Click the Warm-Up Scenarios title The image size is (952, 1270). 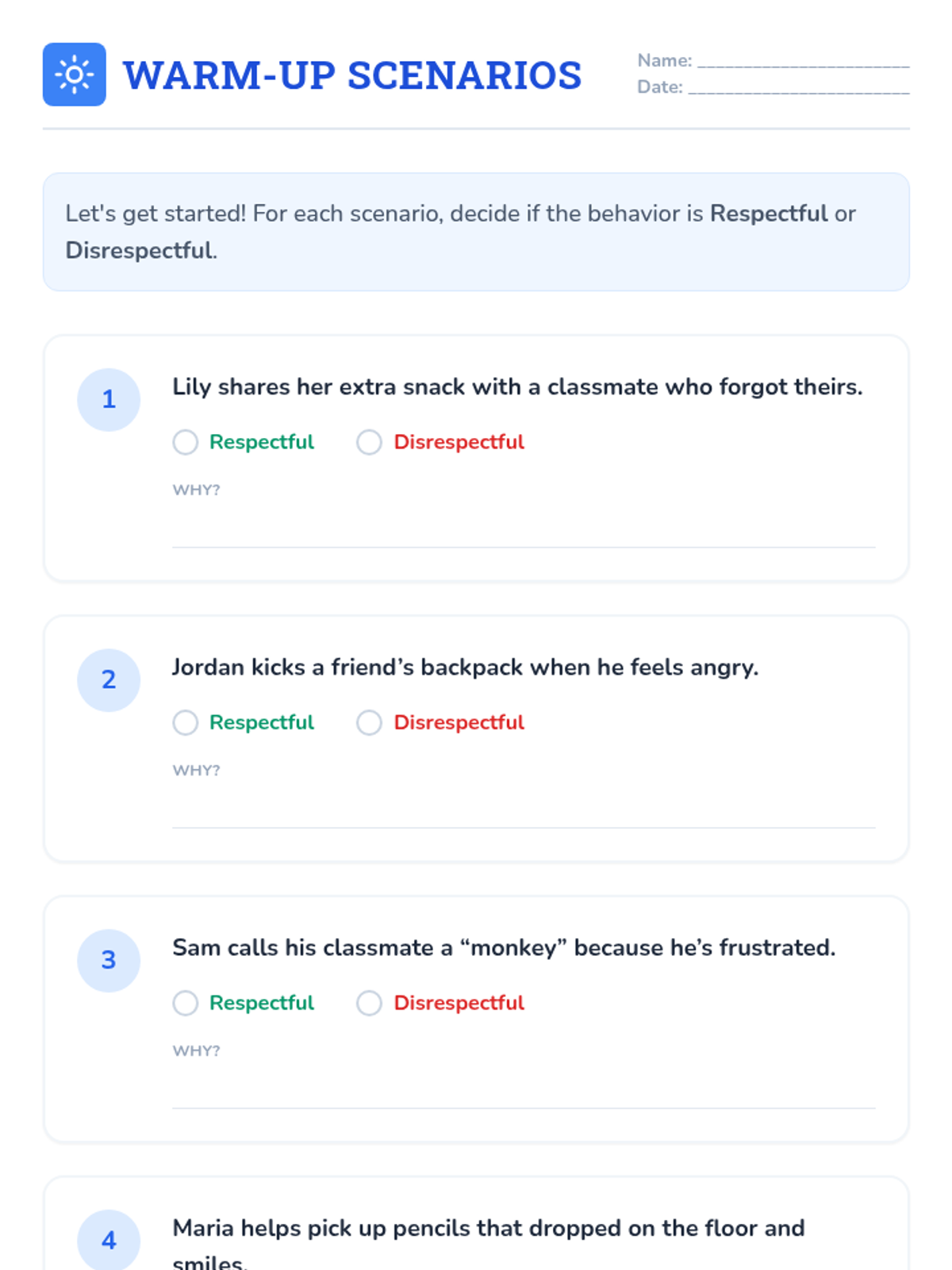(352, 75)
